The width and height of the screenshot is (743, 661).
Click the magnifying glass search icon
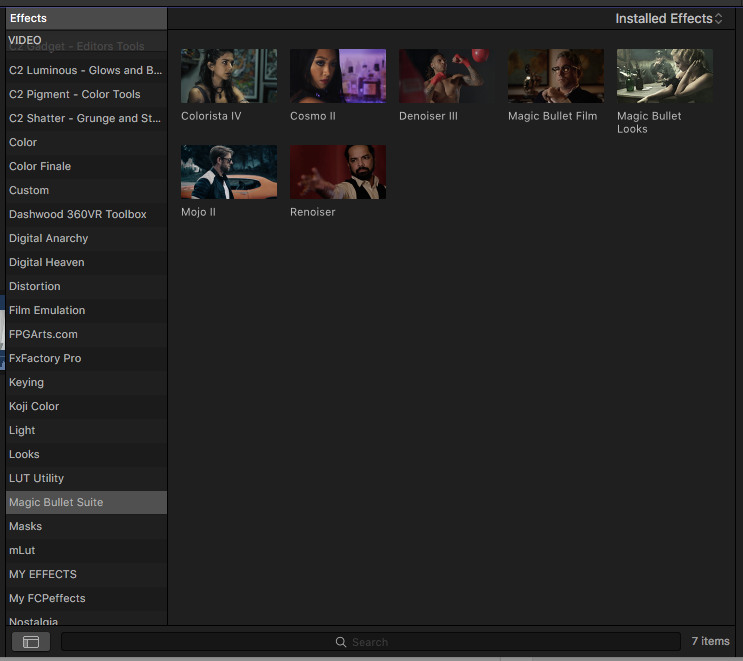tap(341, 642)
